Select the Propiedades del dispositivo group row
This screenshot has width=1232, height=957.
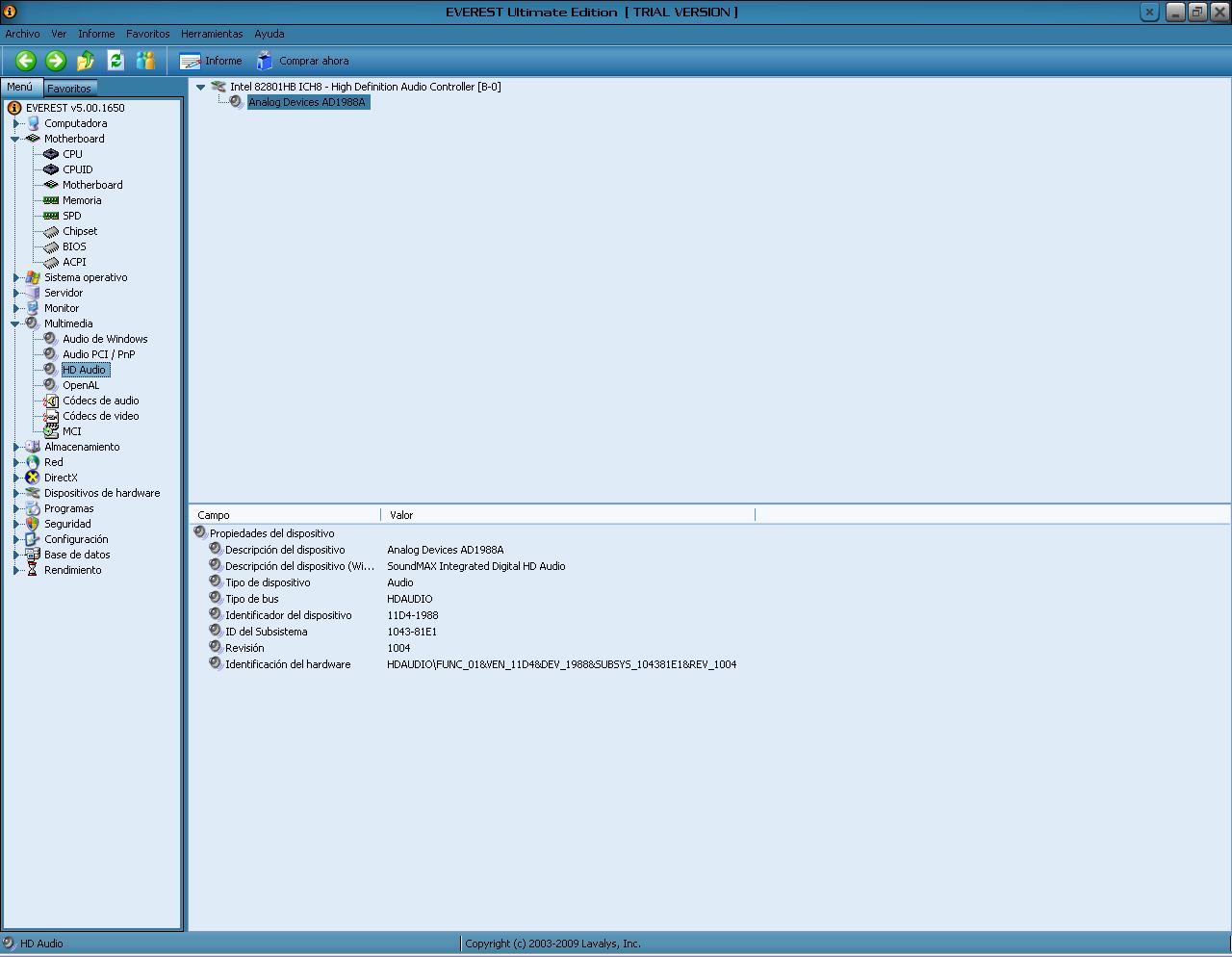click(272, 533)
